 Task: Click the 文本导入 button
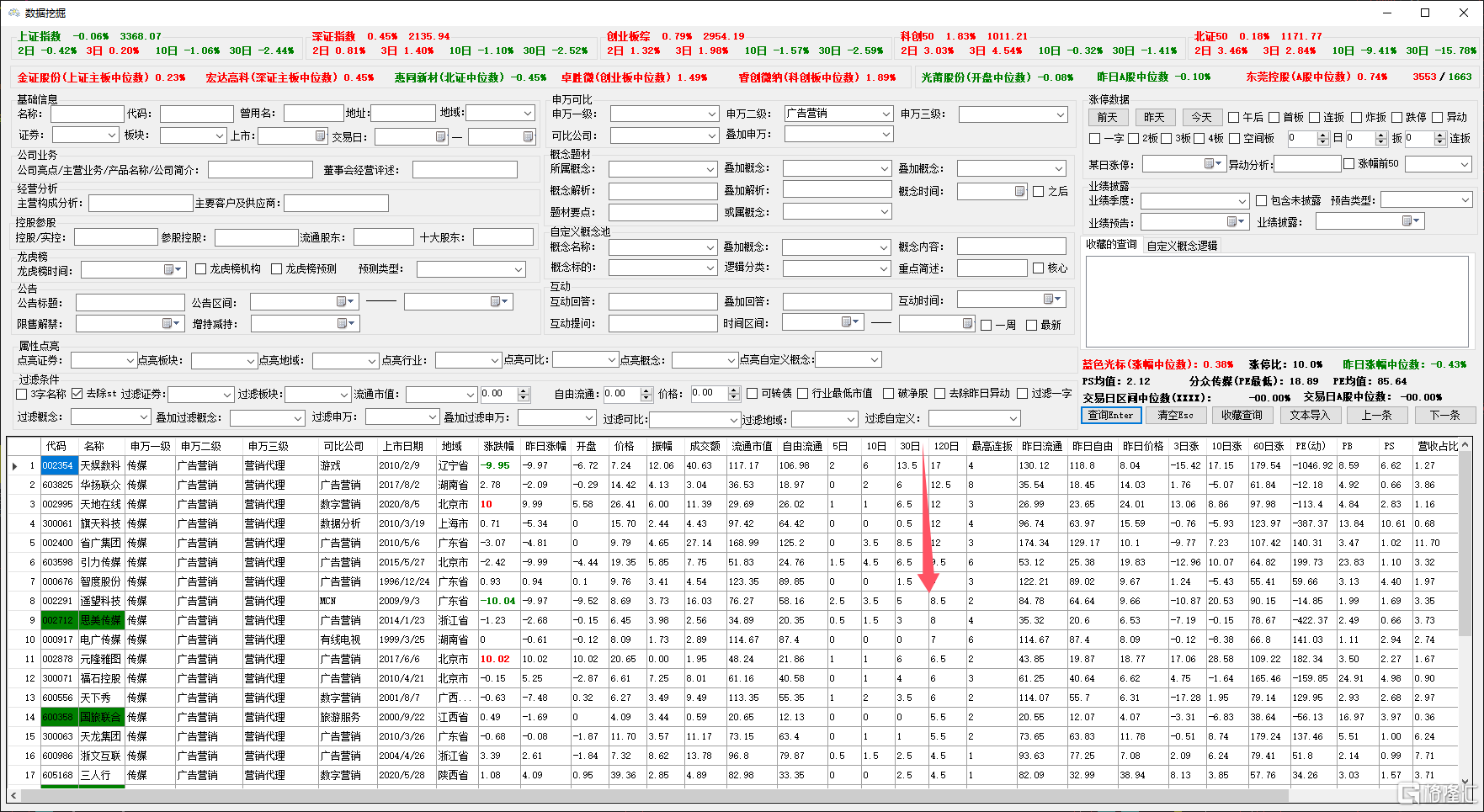click(x=1309, y=415)
